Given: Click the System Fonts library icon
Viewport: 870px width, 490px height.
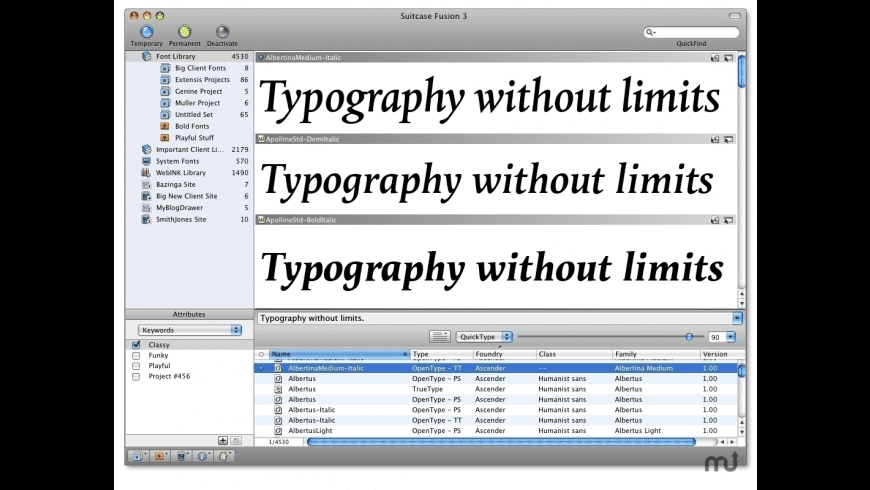Looking at the screenshot, I should pyautogui.click(x=146, y=161).
